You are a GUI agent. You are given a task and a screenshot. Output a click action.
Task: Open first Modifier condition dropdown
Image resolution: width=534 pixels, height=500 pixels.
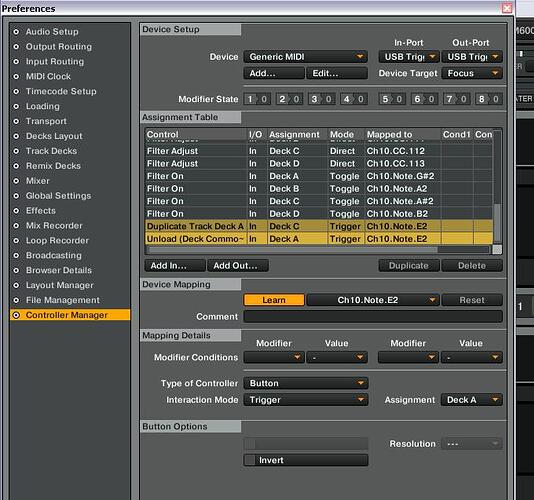pos(274,357)
